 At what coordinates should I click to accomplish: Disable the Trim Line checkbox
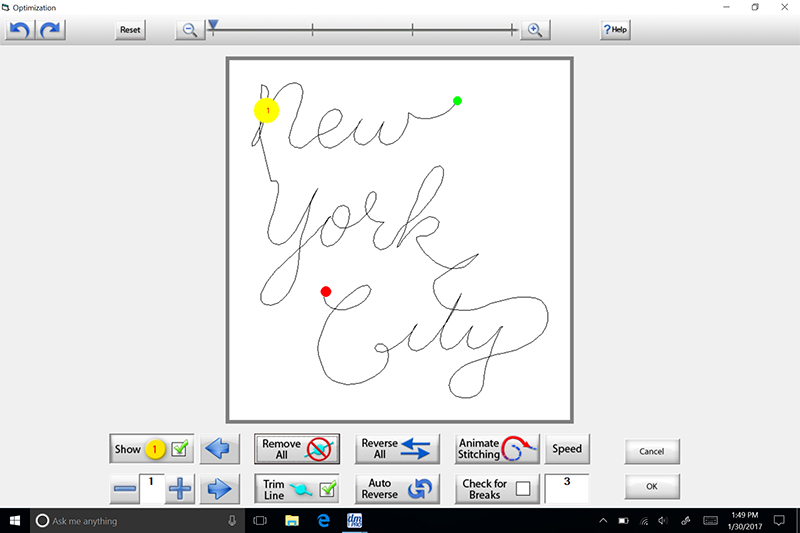coord(325,489)
